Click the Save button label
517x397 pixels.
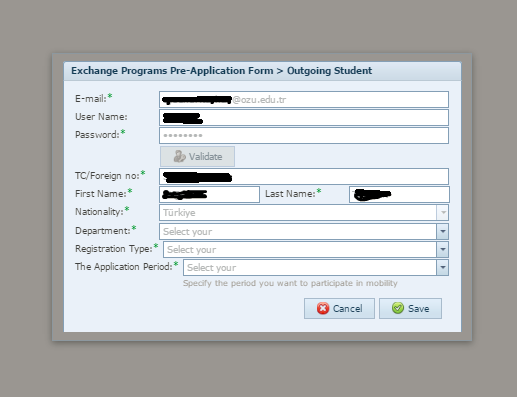click(x=419, y=309)
